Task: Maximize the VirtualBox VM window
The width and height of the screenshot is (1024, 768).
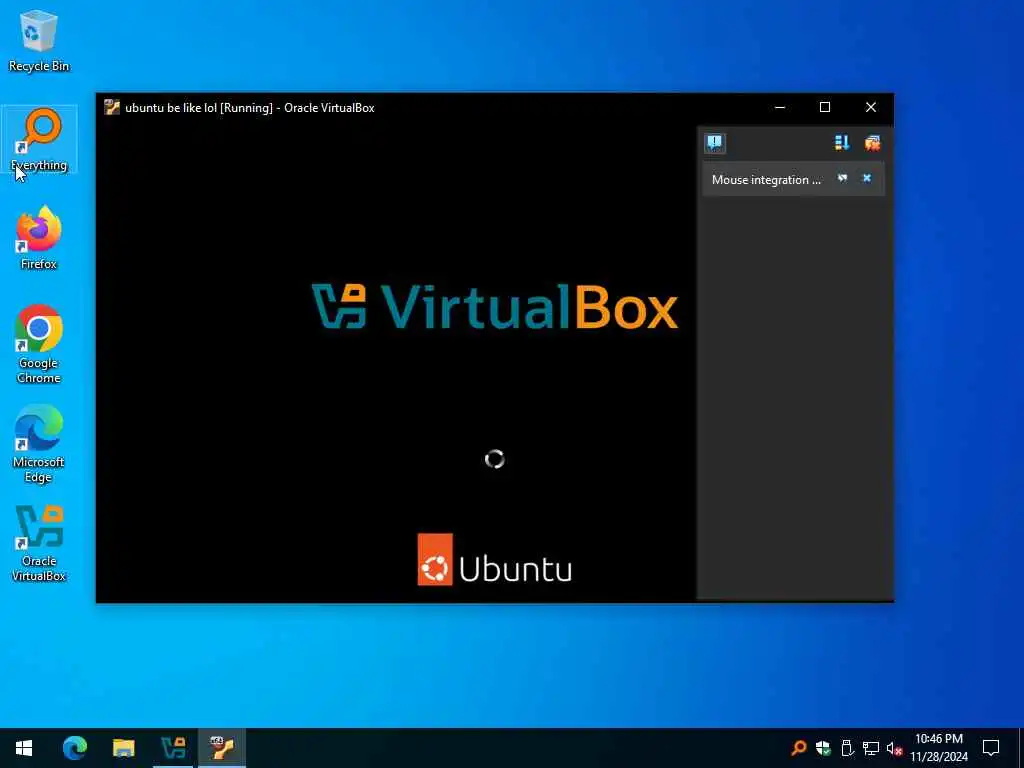Action: coord(825,107)
